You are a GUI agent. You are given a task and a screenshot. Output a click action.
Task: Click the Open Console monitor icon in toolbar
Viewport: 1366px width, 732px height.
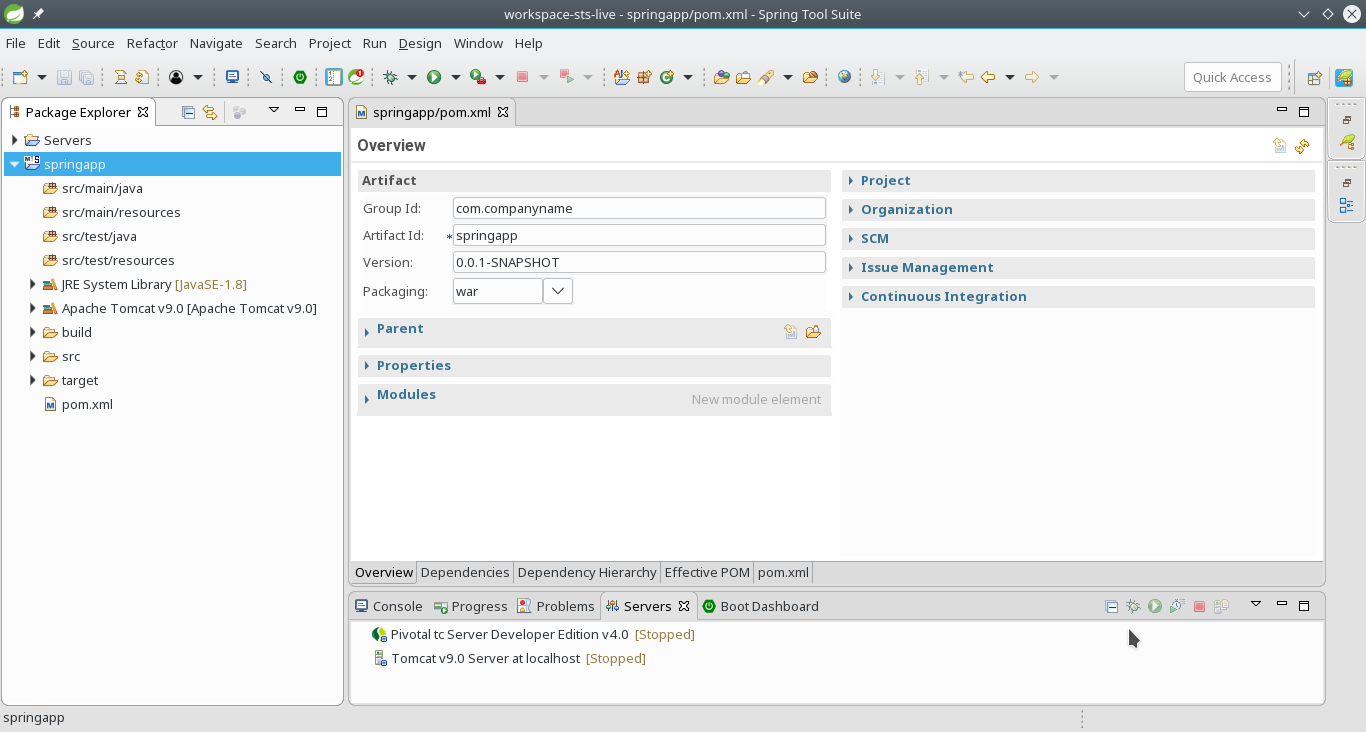(232, 77)
